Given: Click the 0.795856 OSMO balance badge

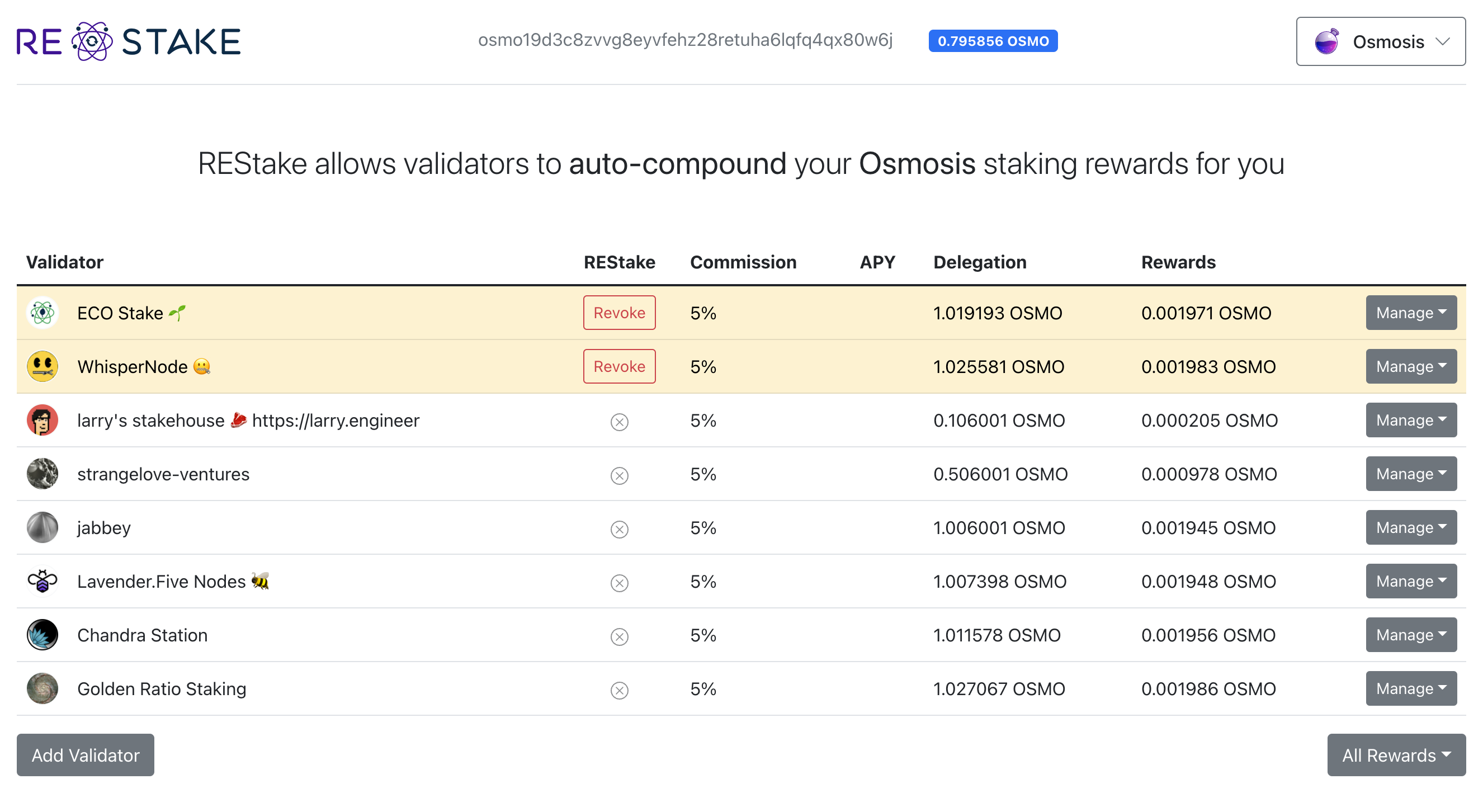Looking at the screenshot, I should coord(993,41).
